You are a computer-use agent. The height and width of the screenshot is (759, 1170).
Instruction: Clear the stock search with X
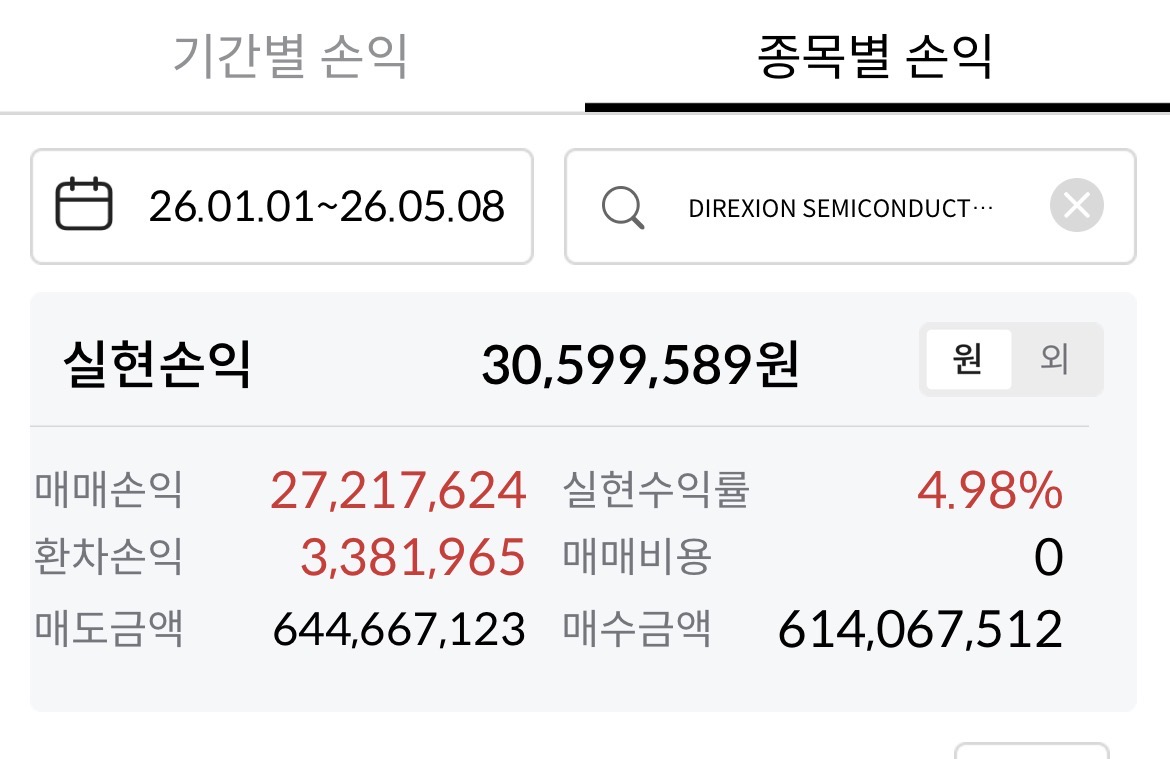pos(1077,205)
